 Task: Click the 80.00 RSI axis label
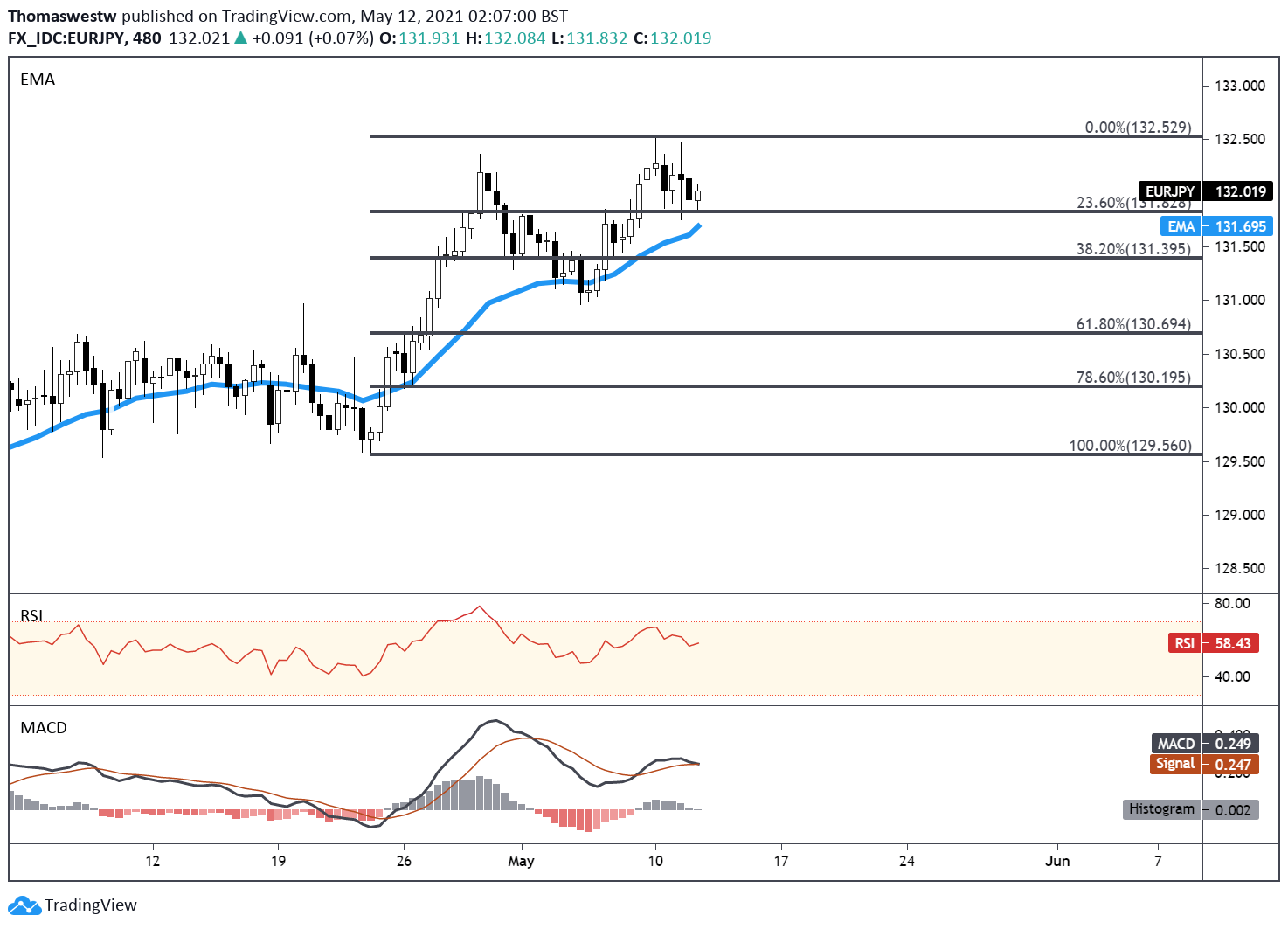(x=1232, y=603)
